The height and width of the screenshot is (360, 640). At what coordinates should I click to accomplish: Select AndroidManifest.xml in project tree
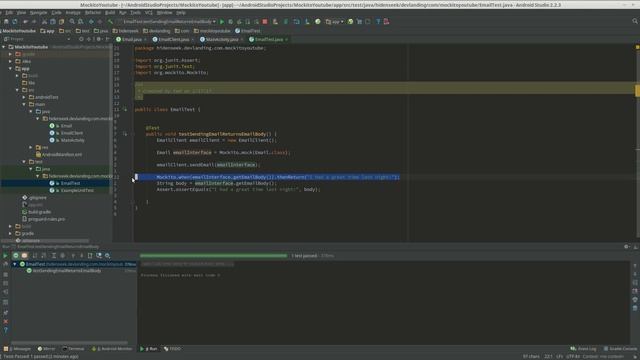tap(62, 155)
